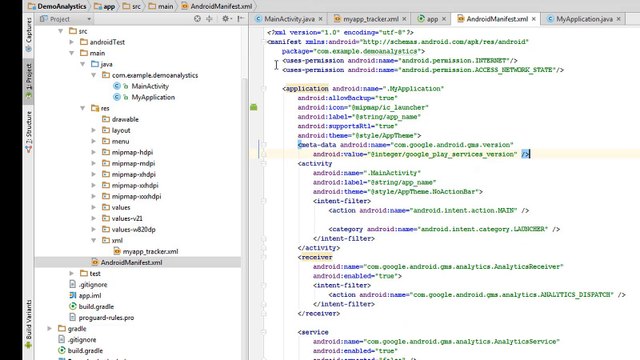Open the Captures side tab
This screenshot has width=640, height=360.
pyautogui.click(x=29, y=34)
